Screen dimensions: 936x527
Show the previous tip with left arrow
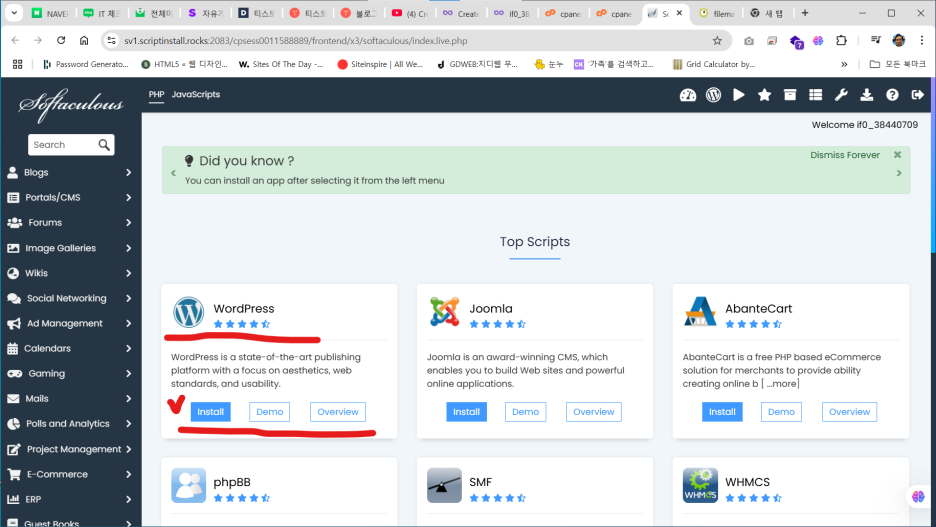(174, 173)
